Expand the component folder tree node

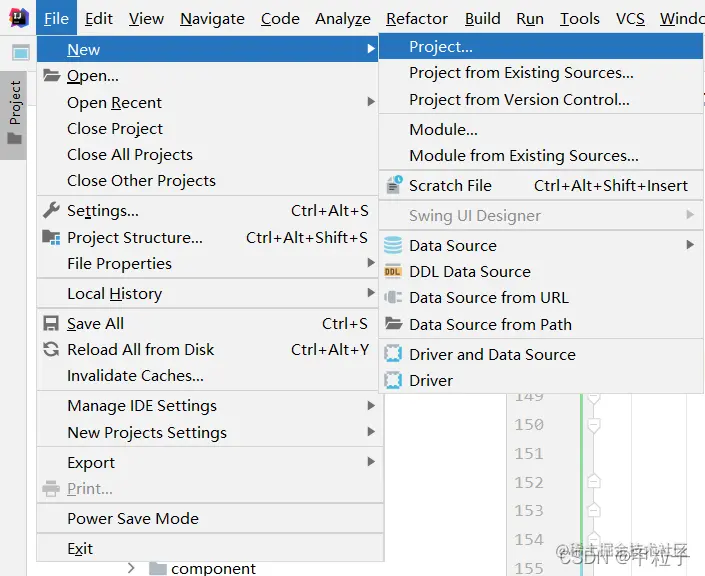tap(131, 568)
